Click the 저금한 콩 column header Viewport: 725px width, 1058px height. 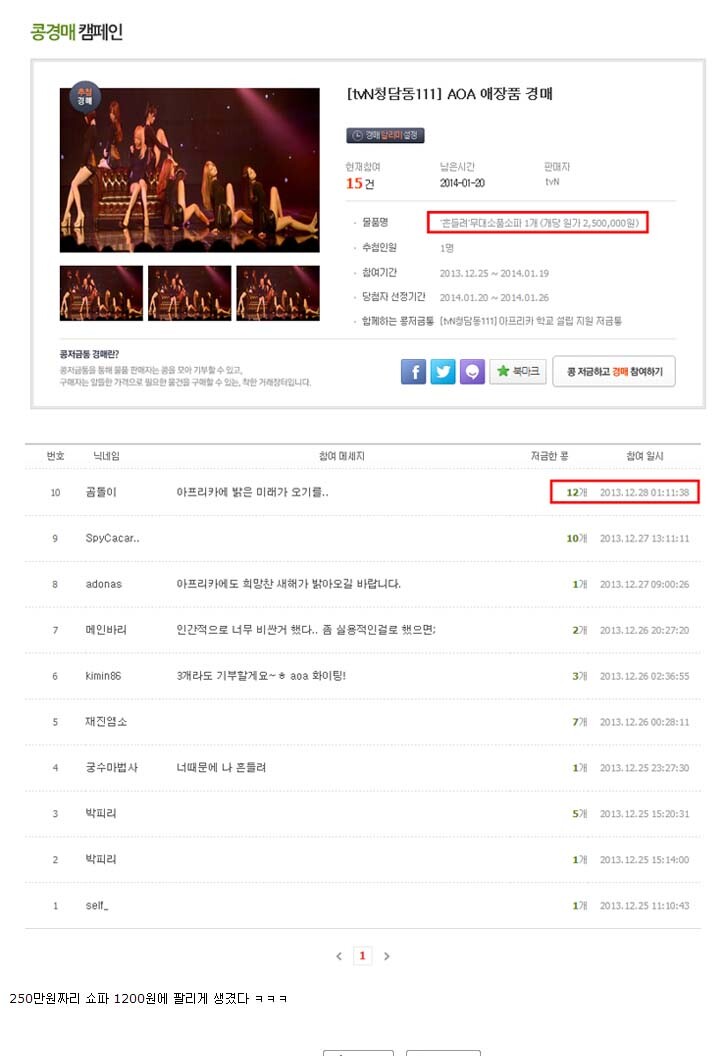pyautogui.click(x=549, y=456)
